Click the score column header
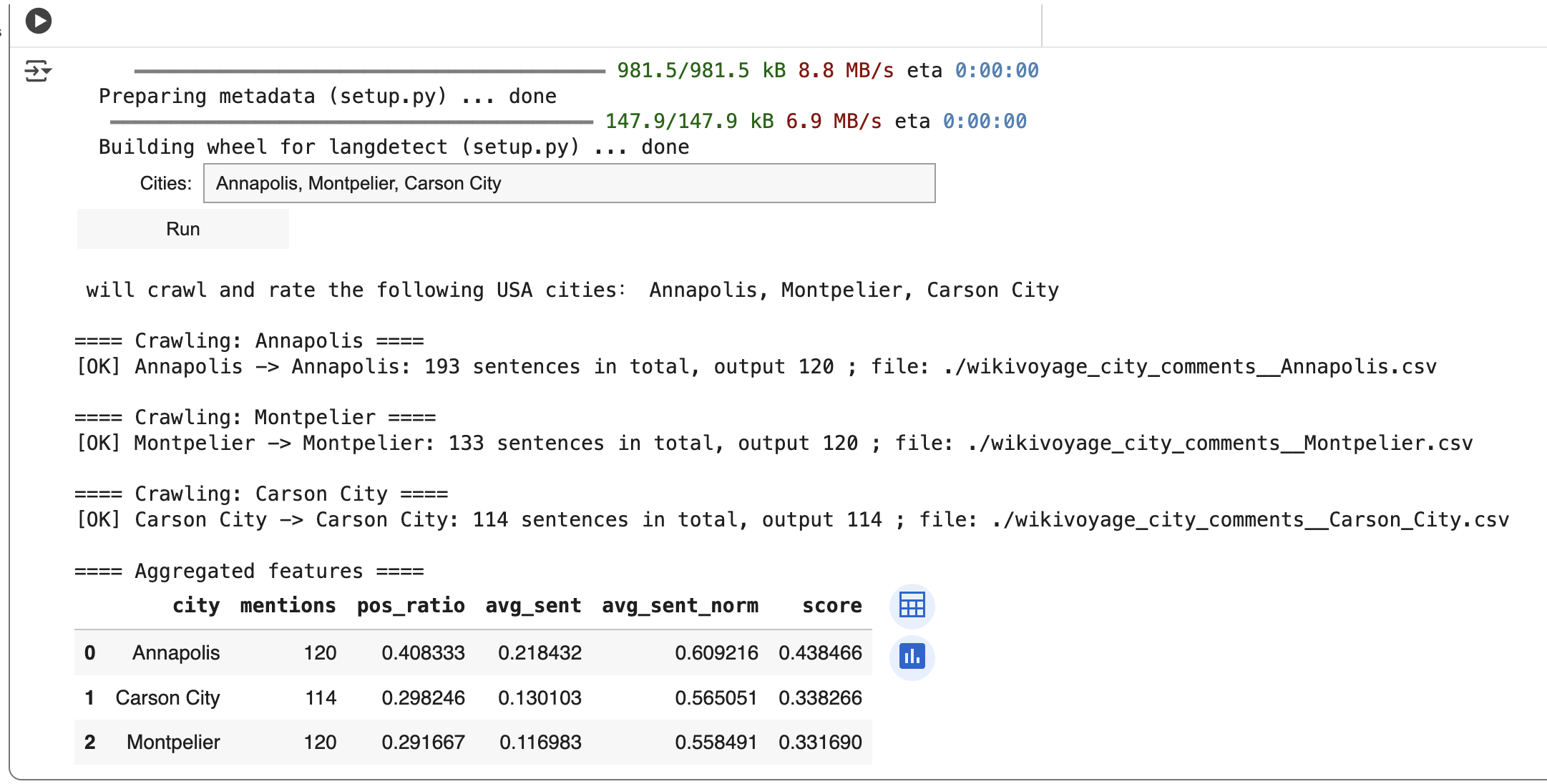 click(x=831, y=606)
